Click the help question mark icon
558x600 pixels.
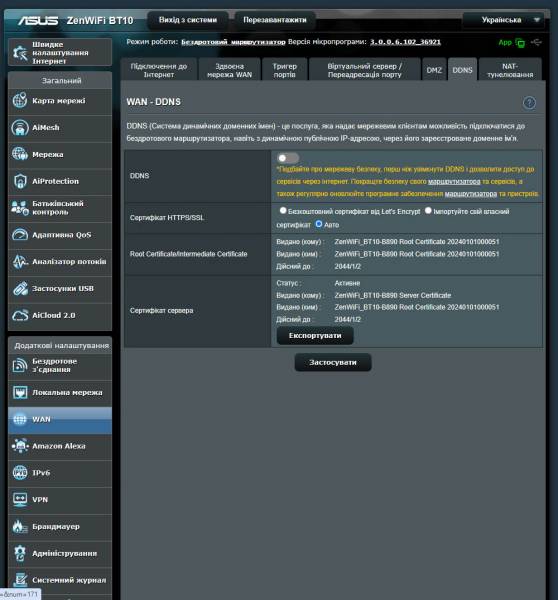point(529,103)
